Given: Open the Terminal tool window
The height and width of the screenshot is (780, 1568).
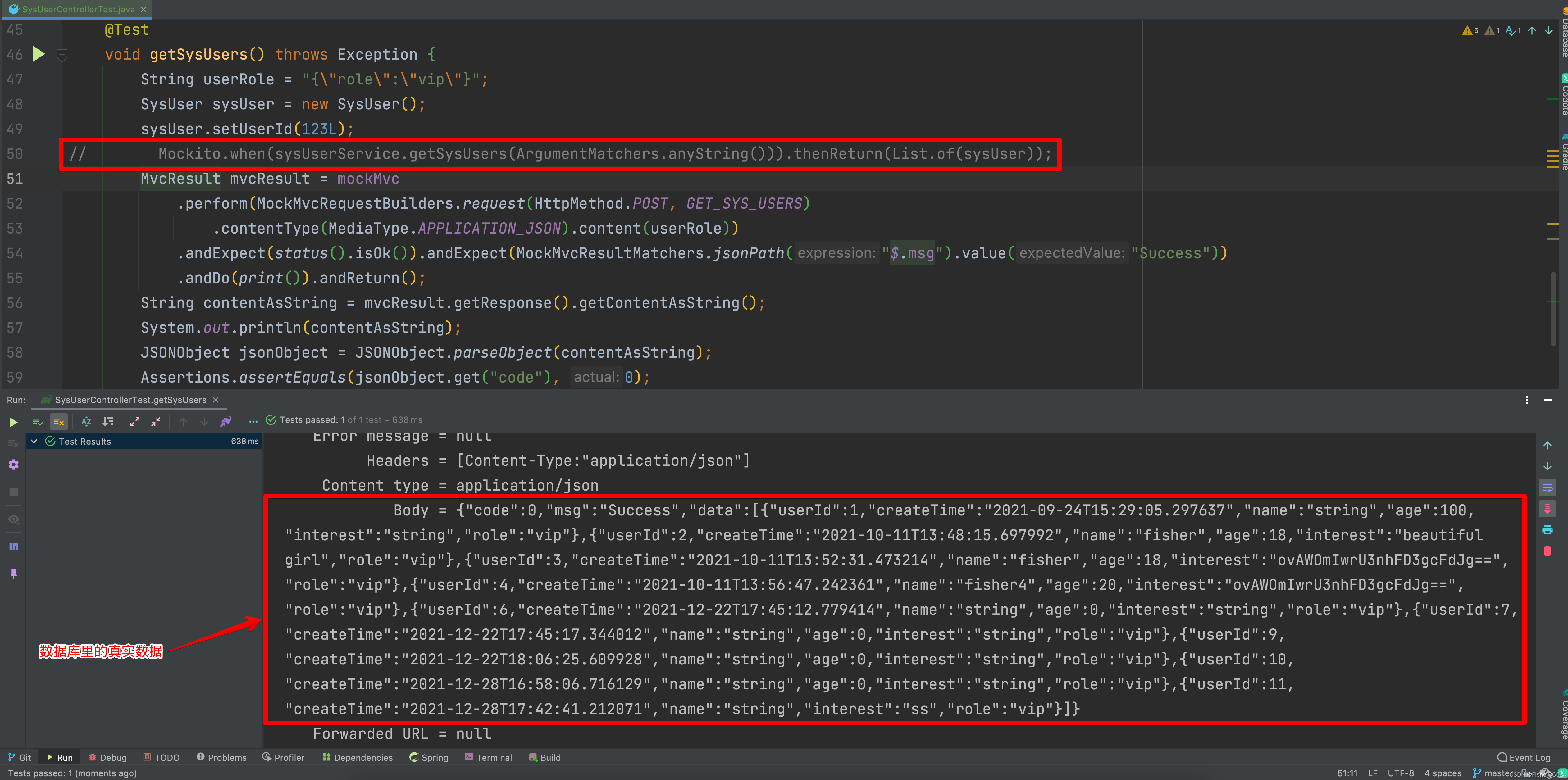Looking at the screenshot, I should [x=488, y=757].
